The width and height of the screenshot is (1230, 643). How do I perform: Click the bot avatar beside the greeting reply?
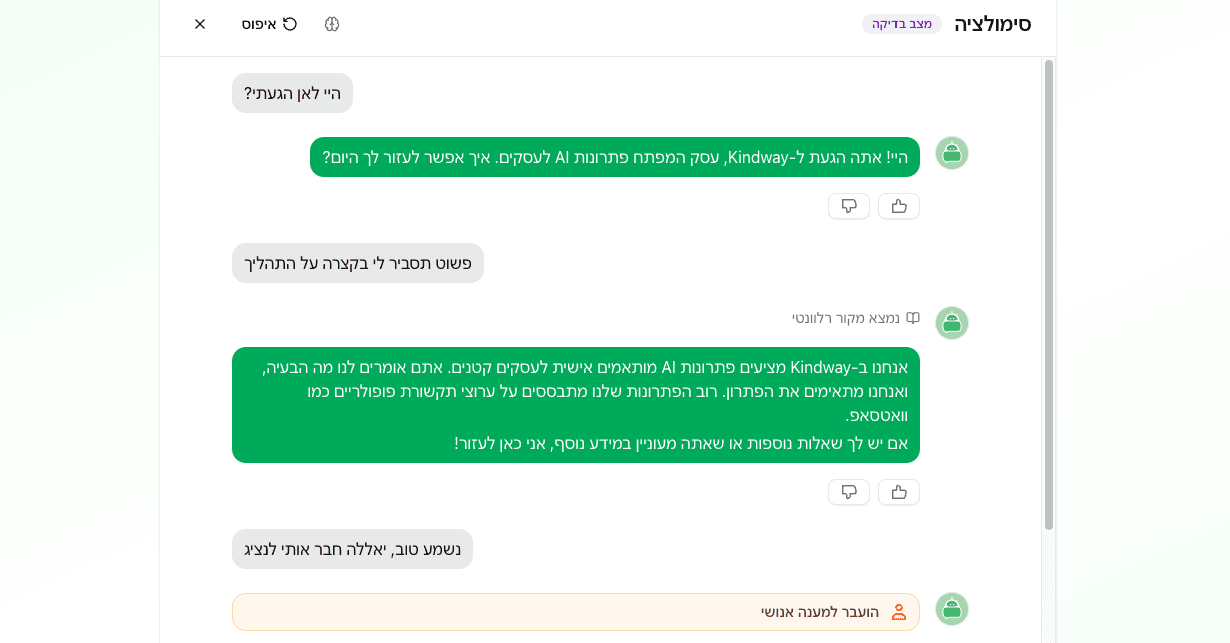[x=951, y=153]
